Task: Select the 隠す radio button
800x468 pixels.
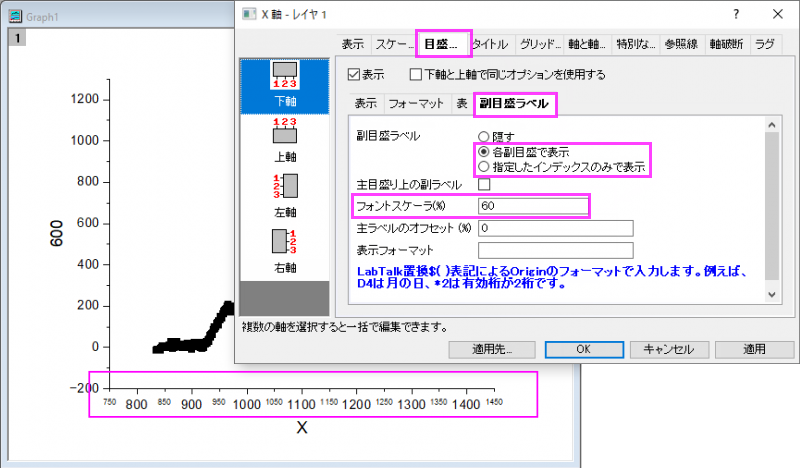Action: pyautogui.click(x=483, y=137)
